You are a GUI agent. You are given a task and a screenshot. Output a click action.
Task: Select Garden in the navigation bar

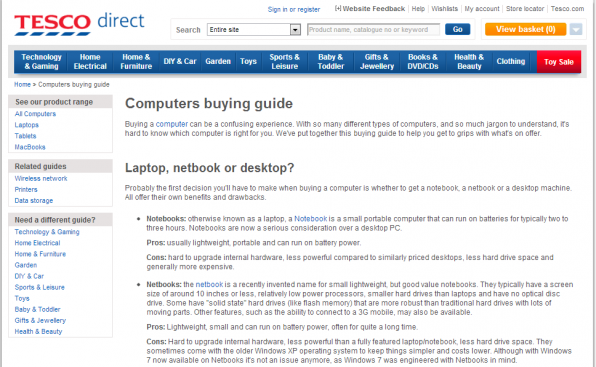[x=218, y=62]
